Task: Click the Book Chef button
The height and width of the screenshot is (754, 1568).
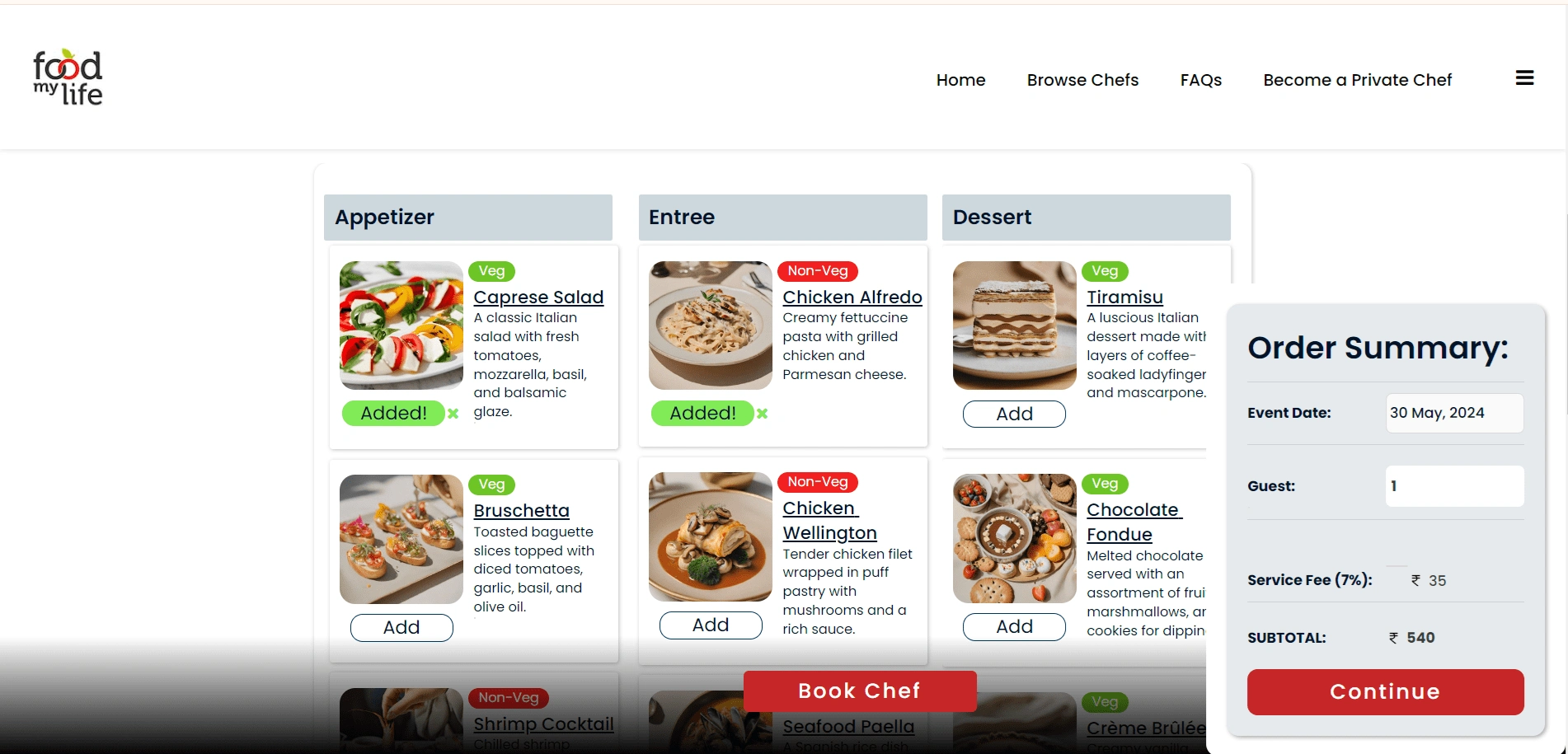Action: [860, 691]
